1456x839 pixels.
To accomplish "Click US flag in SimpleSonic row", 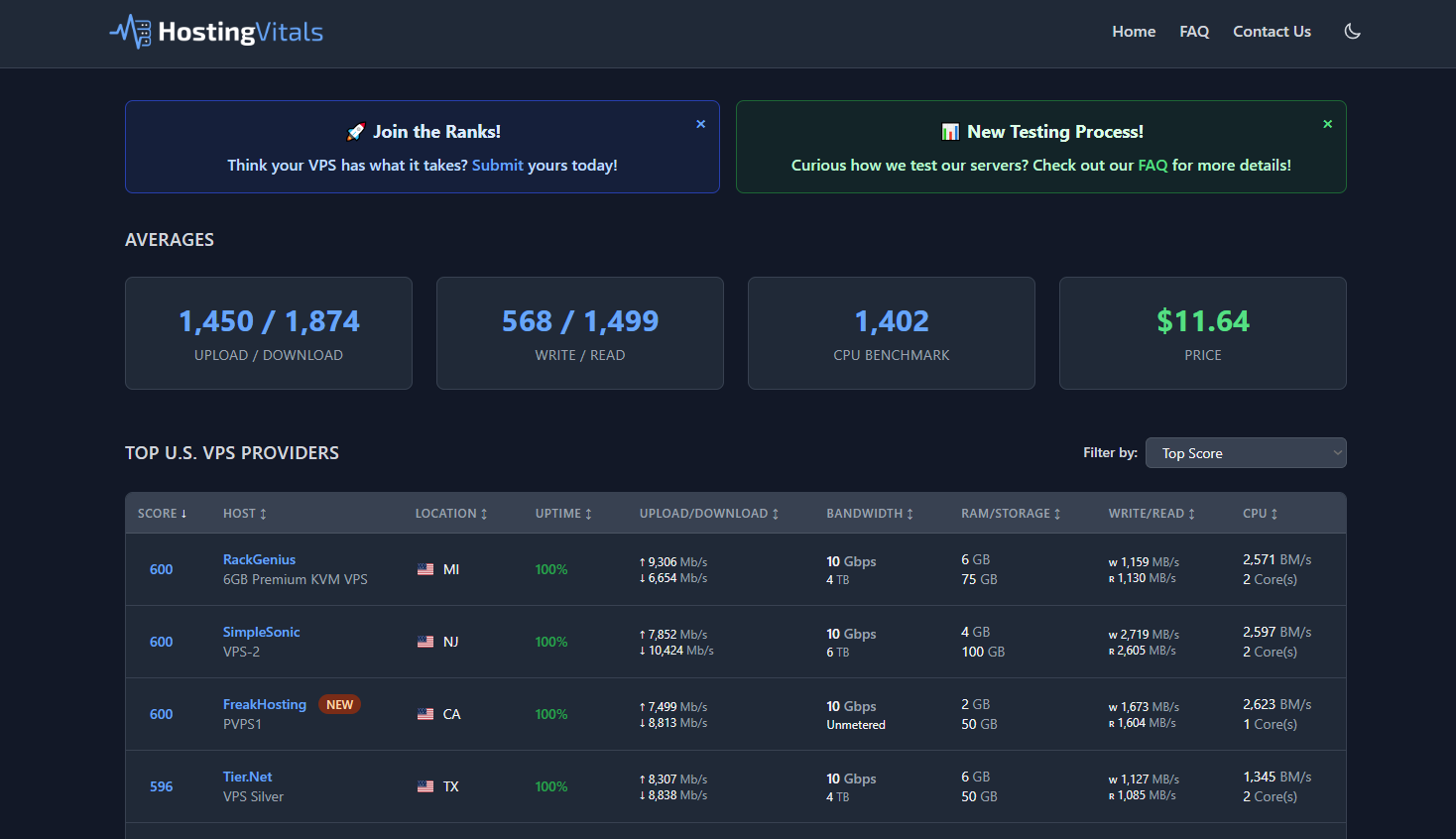I will tap(425, 642).
